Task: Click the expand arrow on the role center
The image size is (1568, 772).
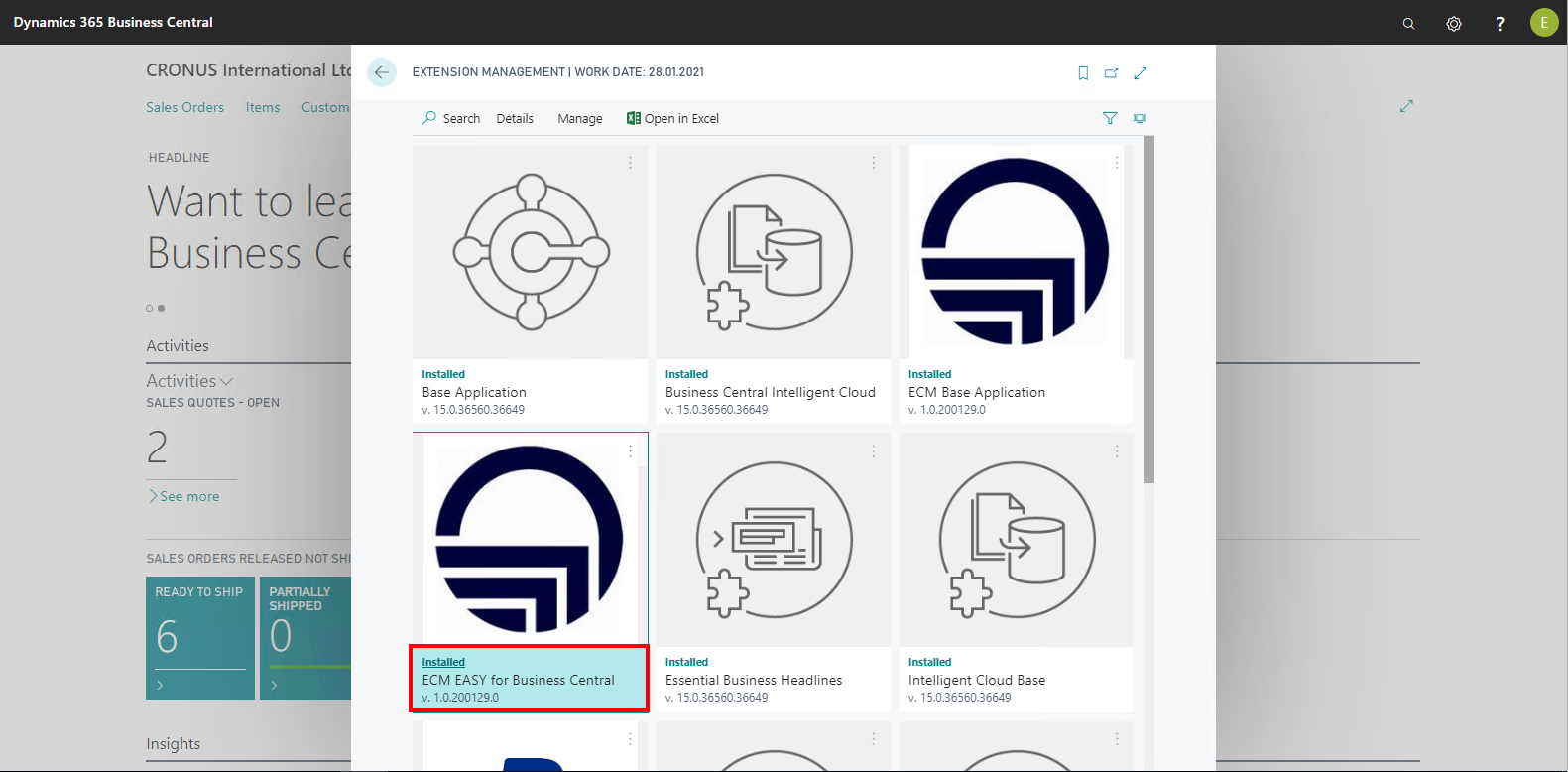Action: (x=1406, y=106)
